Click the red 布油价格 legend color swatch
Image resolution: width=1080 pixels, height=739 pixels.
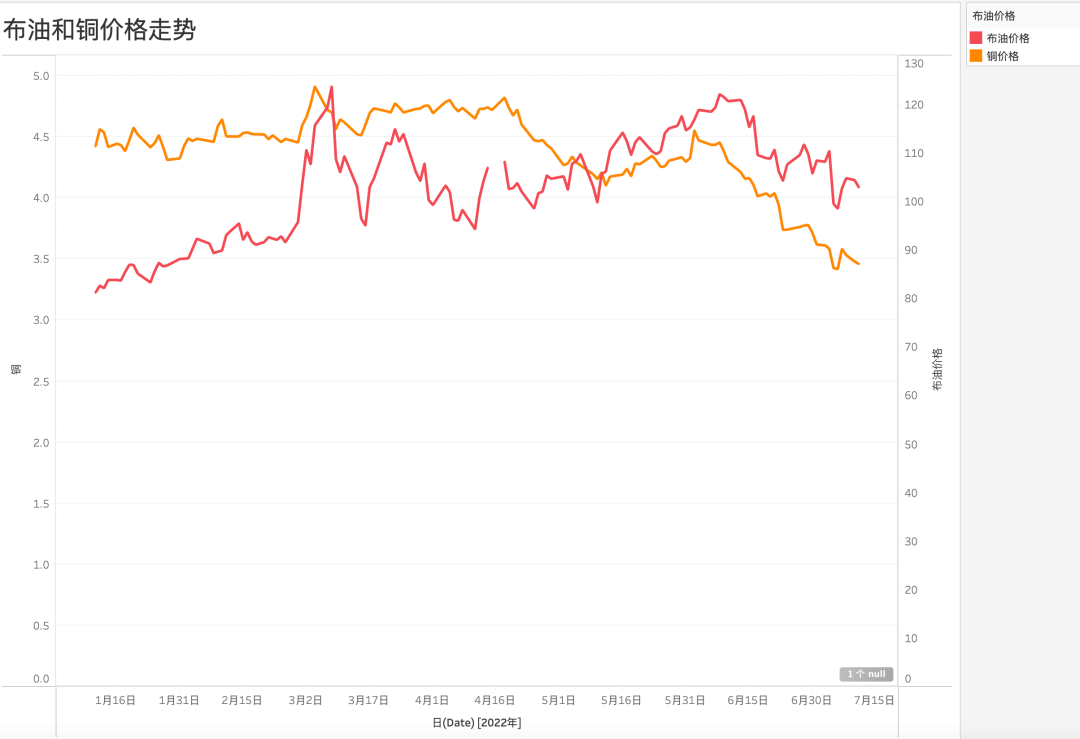point(976,38)
